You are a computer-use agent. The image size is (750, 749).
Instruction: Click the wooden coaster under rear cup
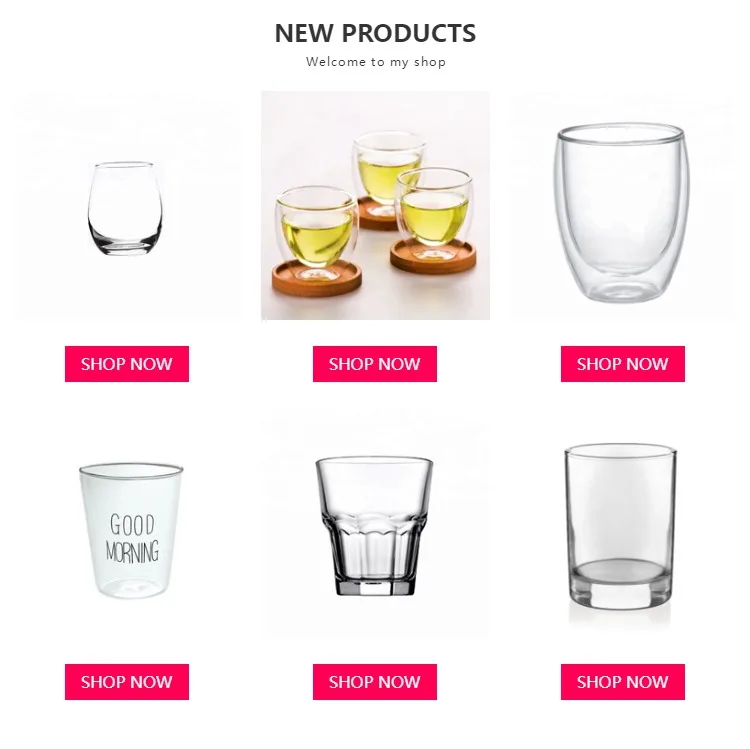[x=378, y=213]
